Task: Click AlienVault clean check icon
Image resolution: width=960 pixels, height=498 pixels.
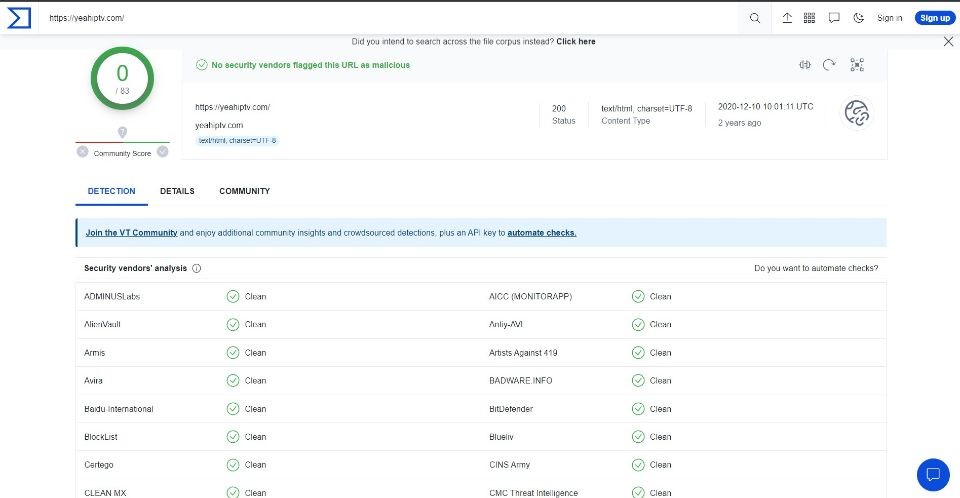Action: pyautogui.click(x=233, y=325)
